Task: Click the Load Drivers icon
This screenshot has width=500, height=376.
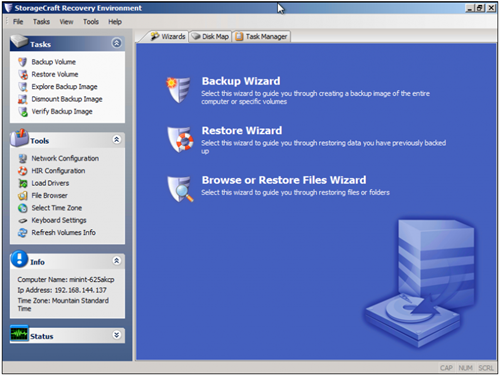Action: (x=23, y=183)
